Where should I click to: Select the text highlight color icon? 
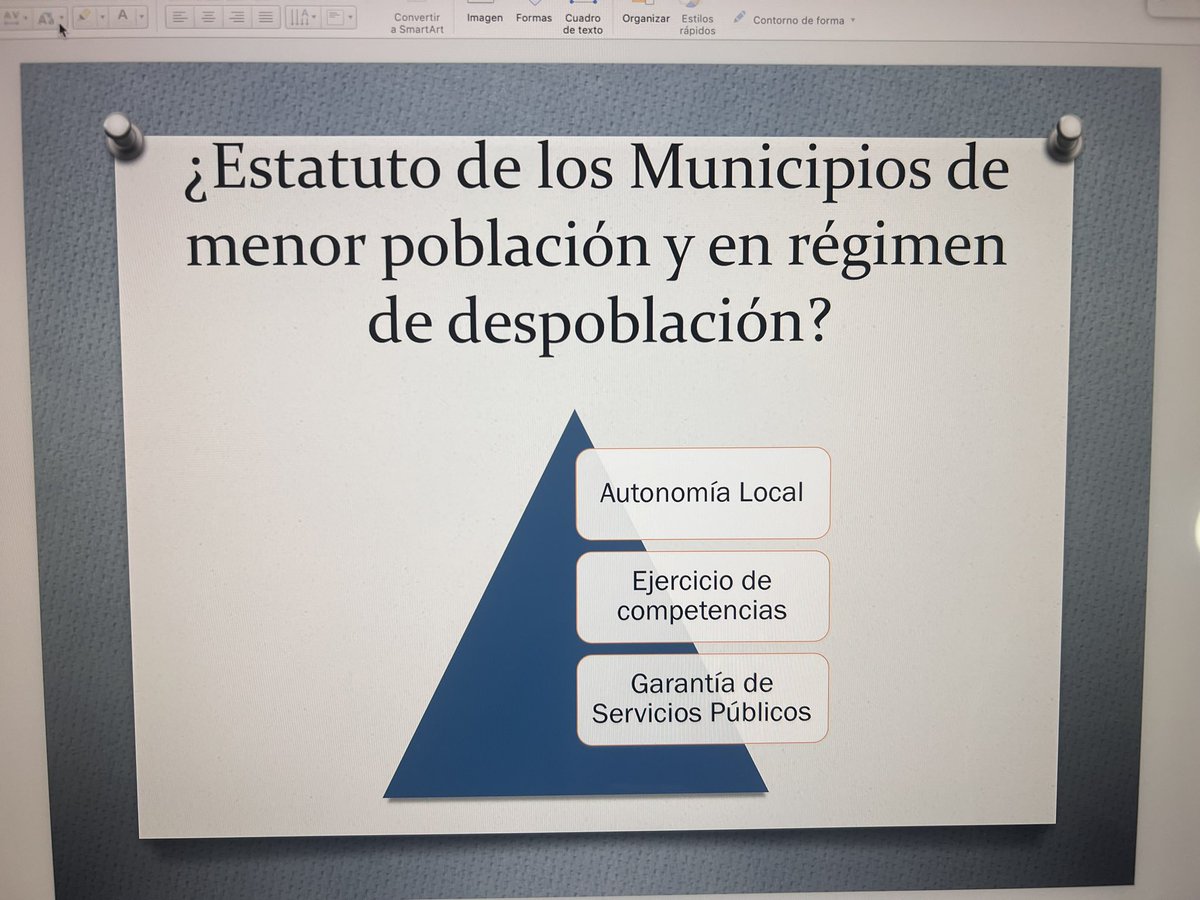[84, 16]
